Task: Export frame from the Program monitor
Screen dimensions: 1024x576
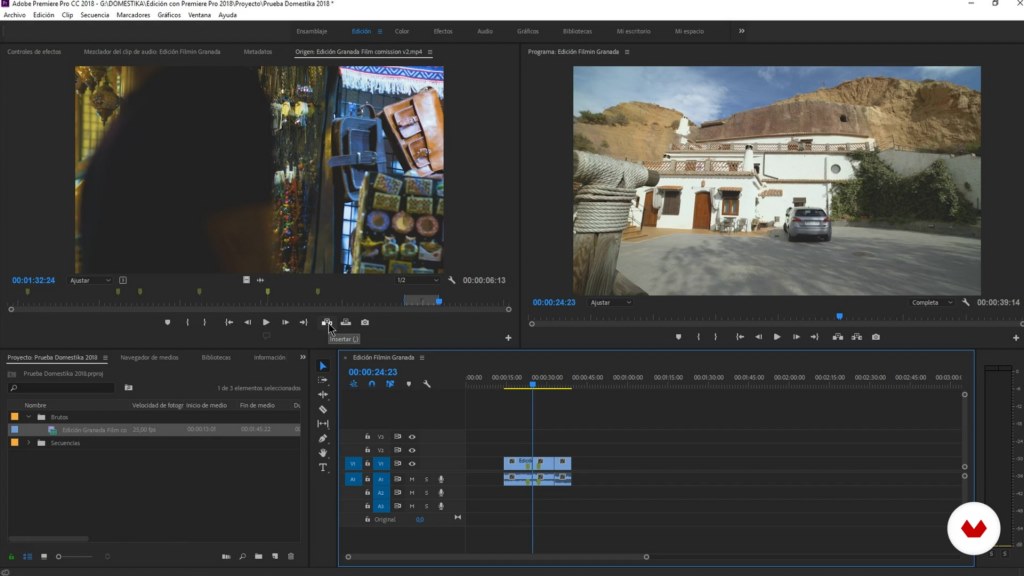Action: [x=876, y=337]
